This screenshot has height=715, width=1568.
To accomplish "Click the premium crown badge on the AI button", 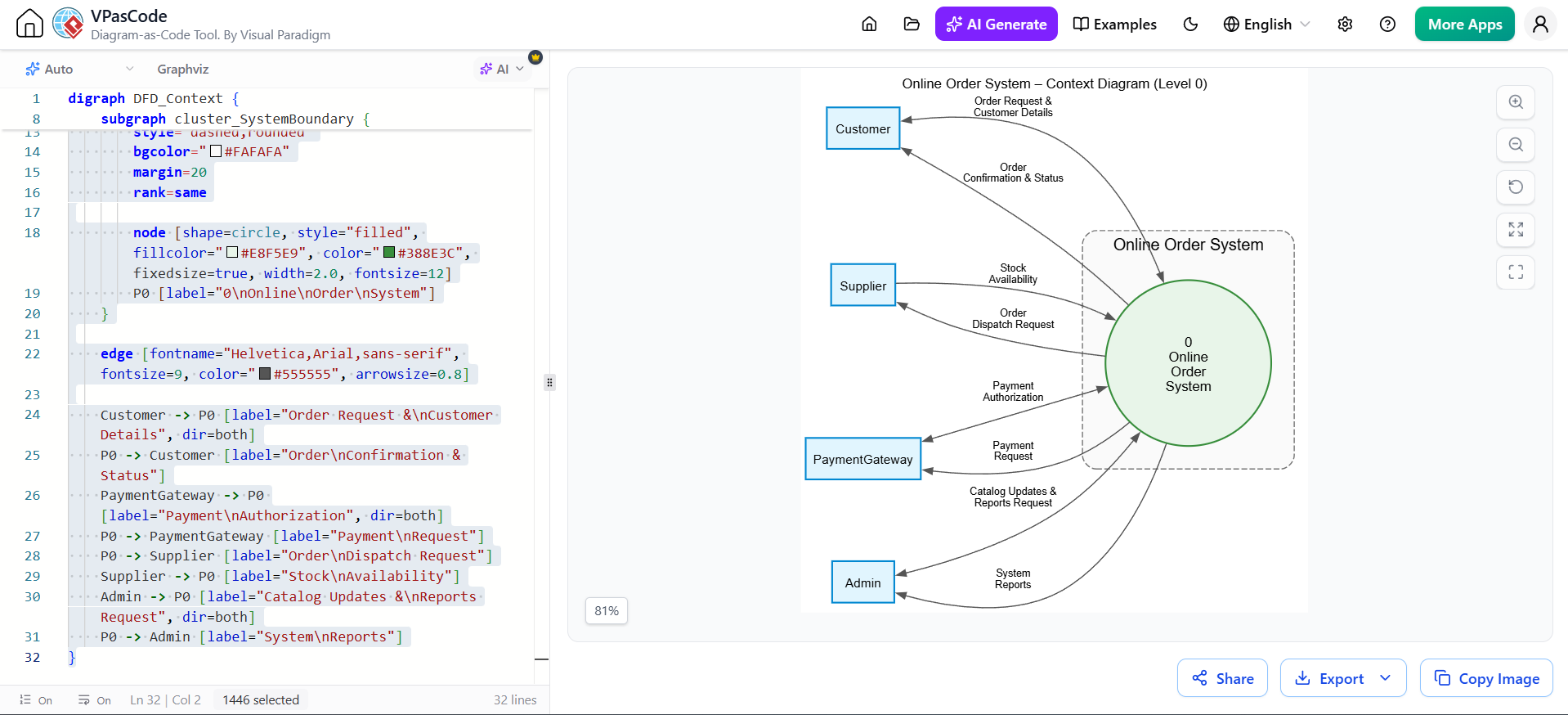I will pos(535,57).
